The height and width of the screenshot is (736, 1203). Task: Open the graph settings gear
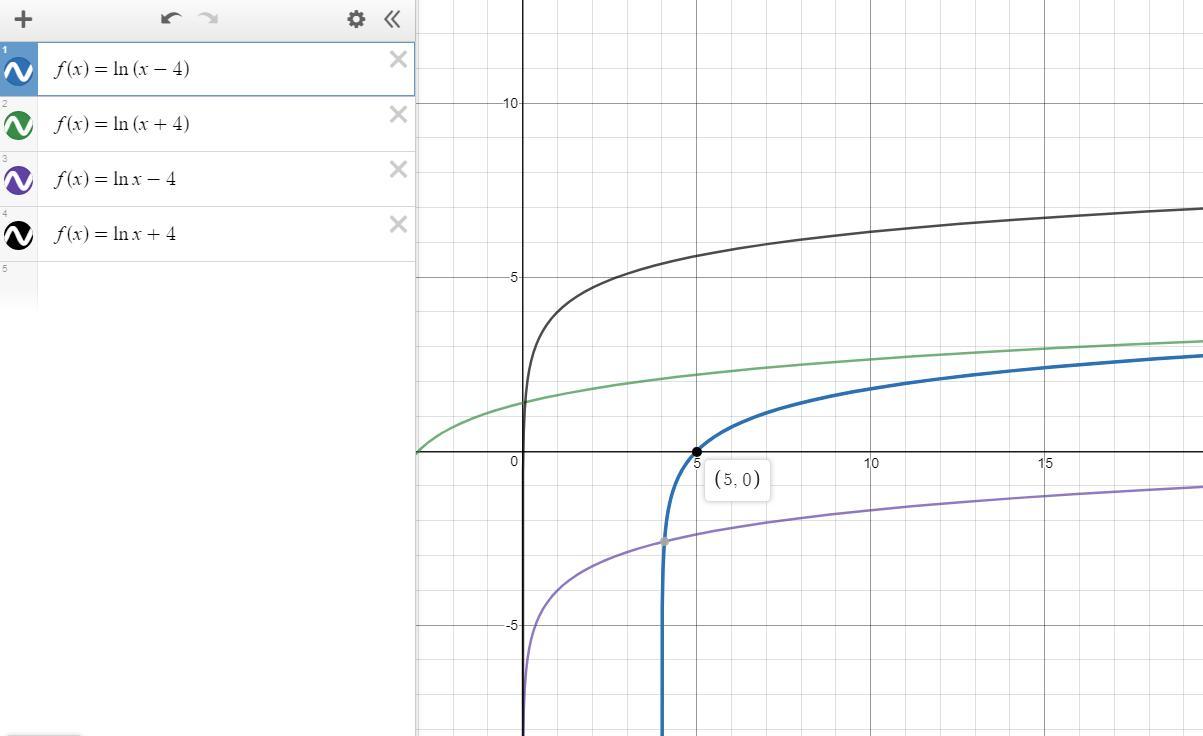[356, 19]
